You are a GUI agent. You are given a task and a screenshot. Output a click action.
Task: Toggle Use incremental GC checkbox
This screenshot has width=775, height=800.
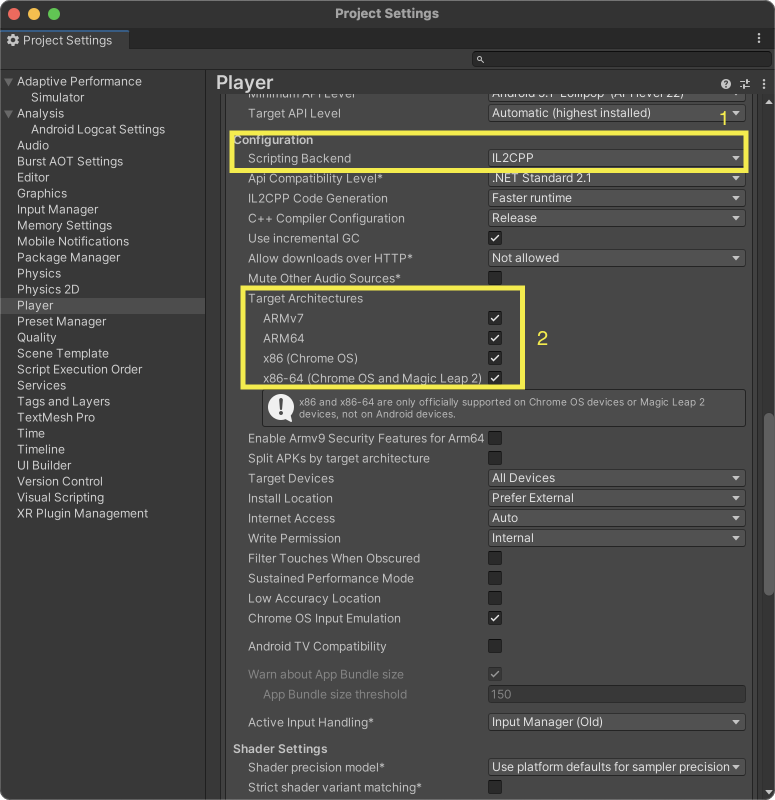(495, 238)
